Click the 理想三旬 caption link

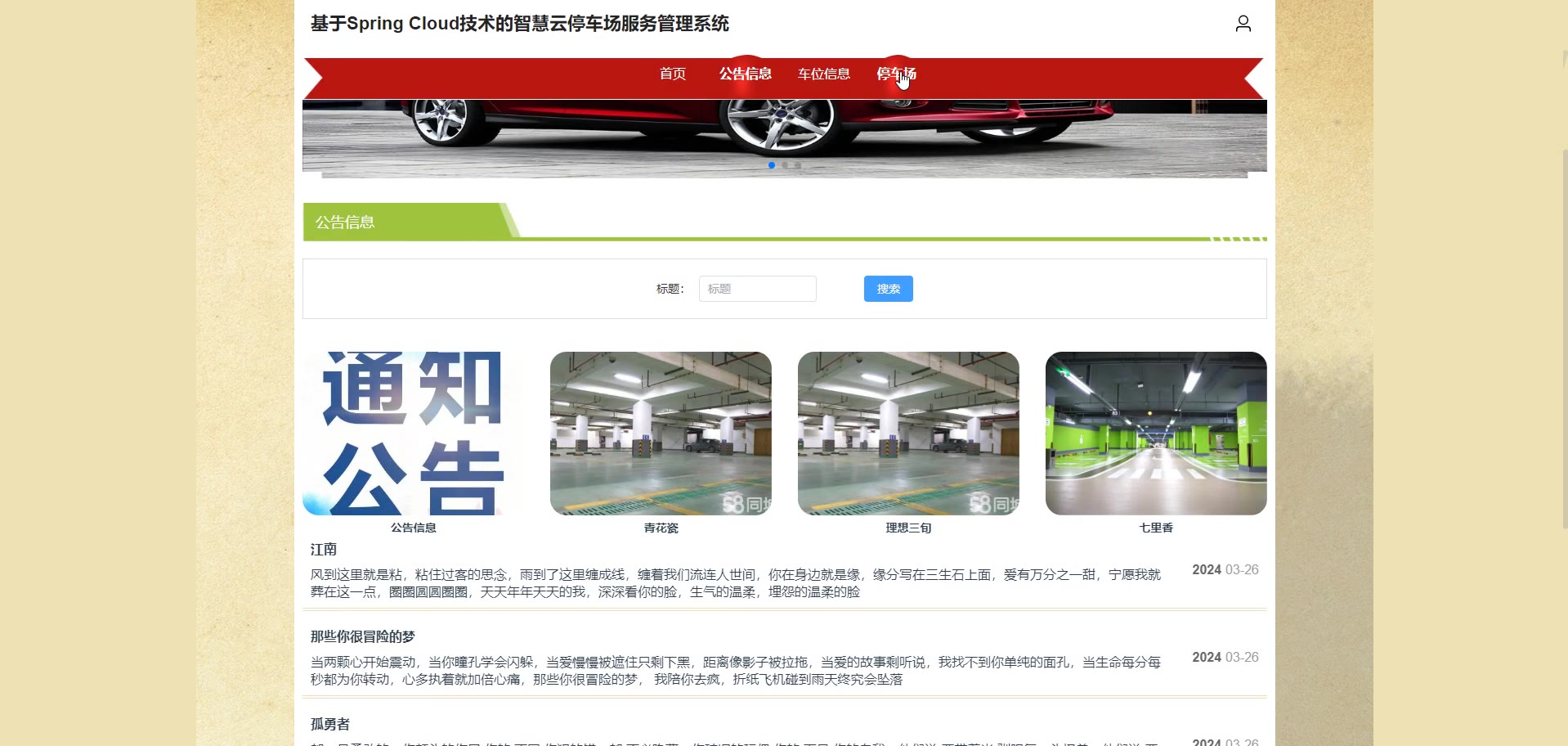point(908,528)
